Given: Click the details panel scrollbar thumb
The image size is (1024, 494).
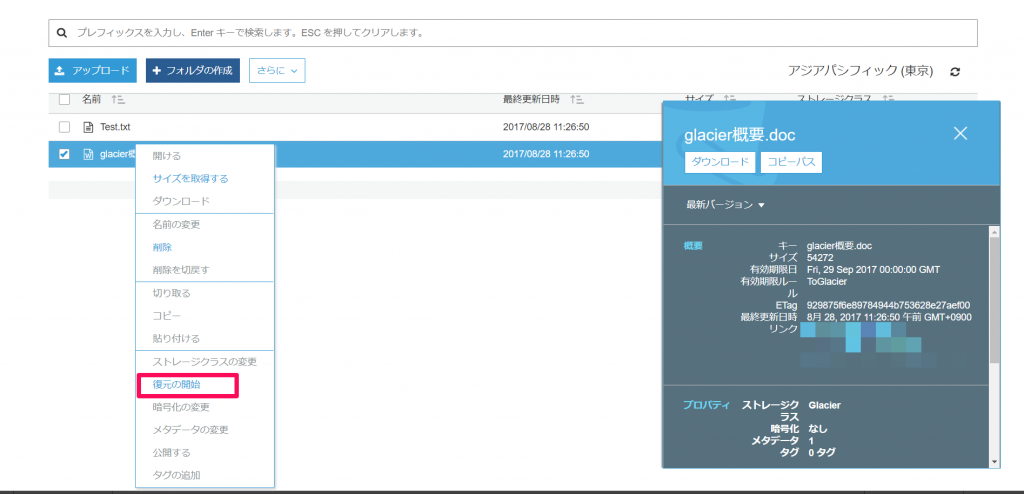Looking at the screenshot, I should (995, 301).
